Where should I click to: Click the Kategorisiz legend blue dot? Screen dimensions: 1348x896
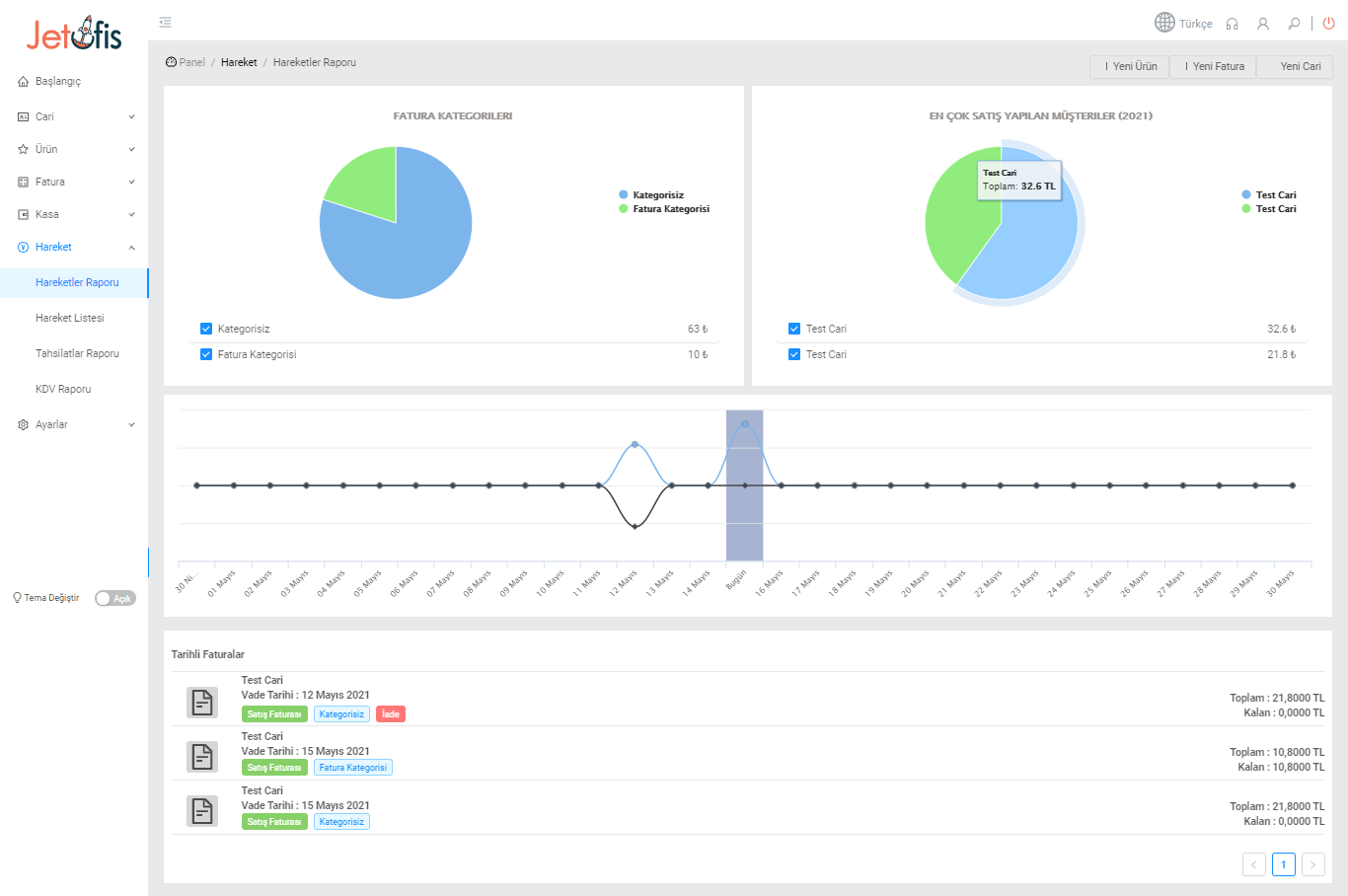(623, 194)
